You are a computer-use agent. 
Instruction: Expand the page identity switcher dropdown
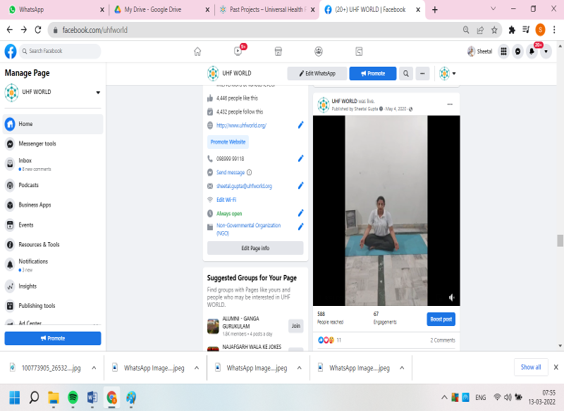point(447,73)
